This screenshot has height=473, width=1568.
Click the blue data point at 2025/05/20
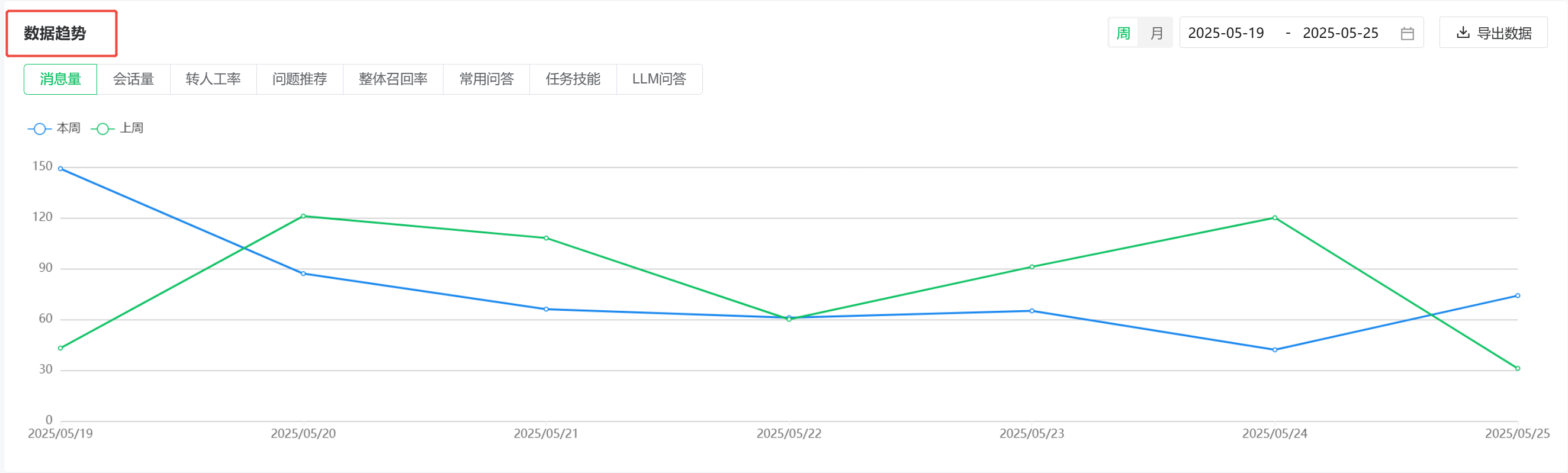303,274
